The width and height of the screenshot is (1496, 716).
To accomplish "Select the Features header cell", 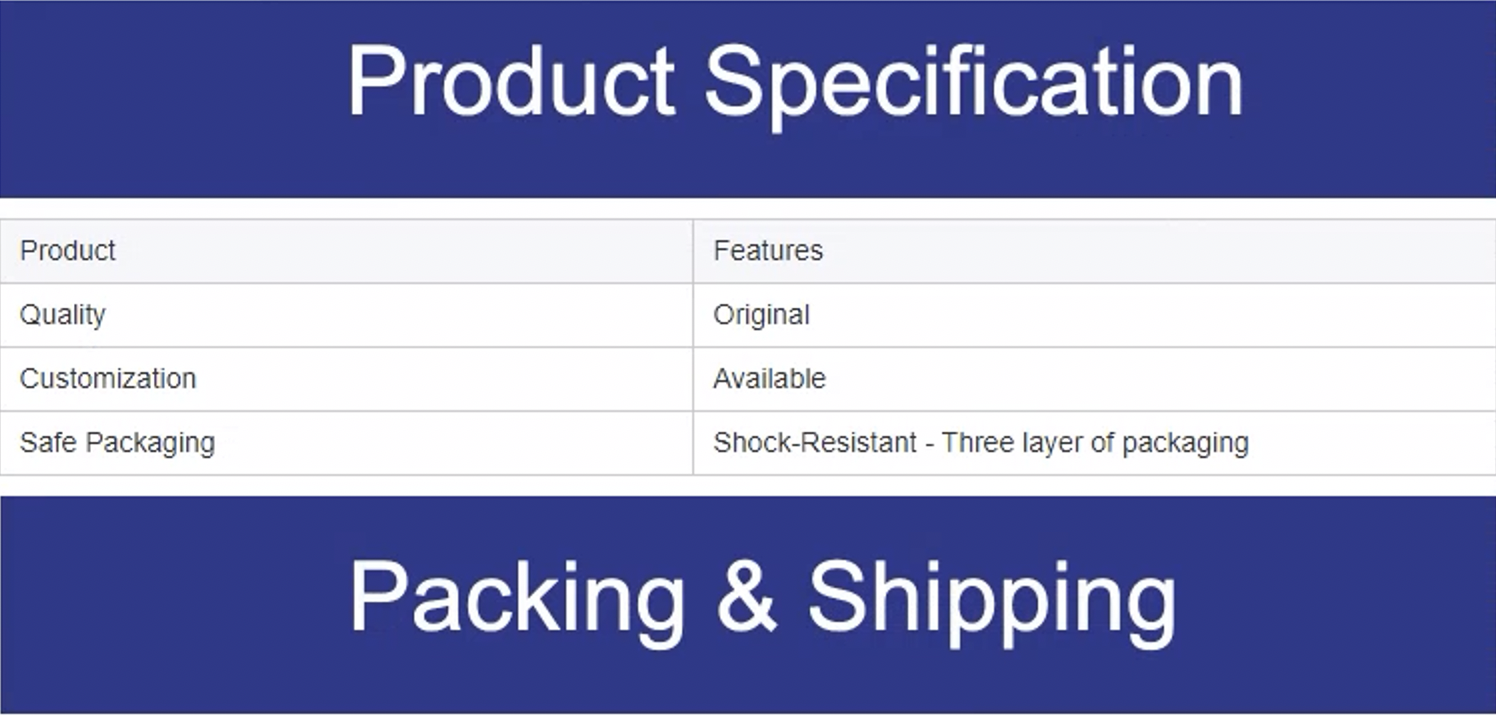I will pyautogui.click(x=768, y=250).
